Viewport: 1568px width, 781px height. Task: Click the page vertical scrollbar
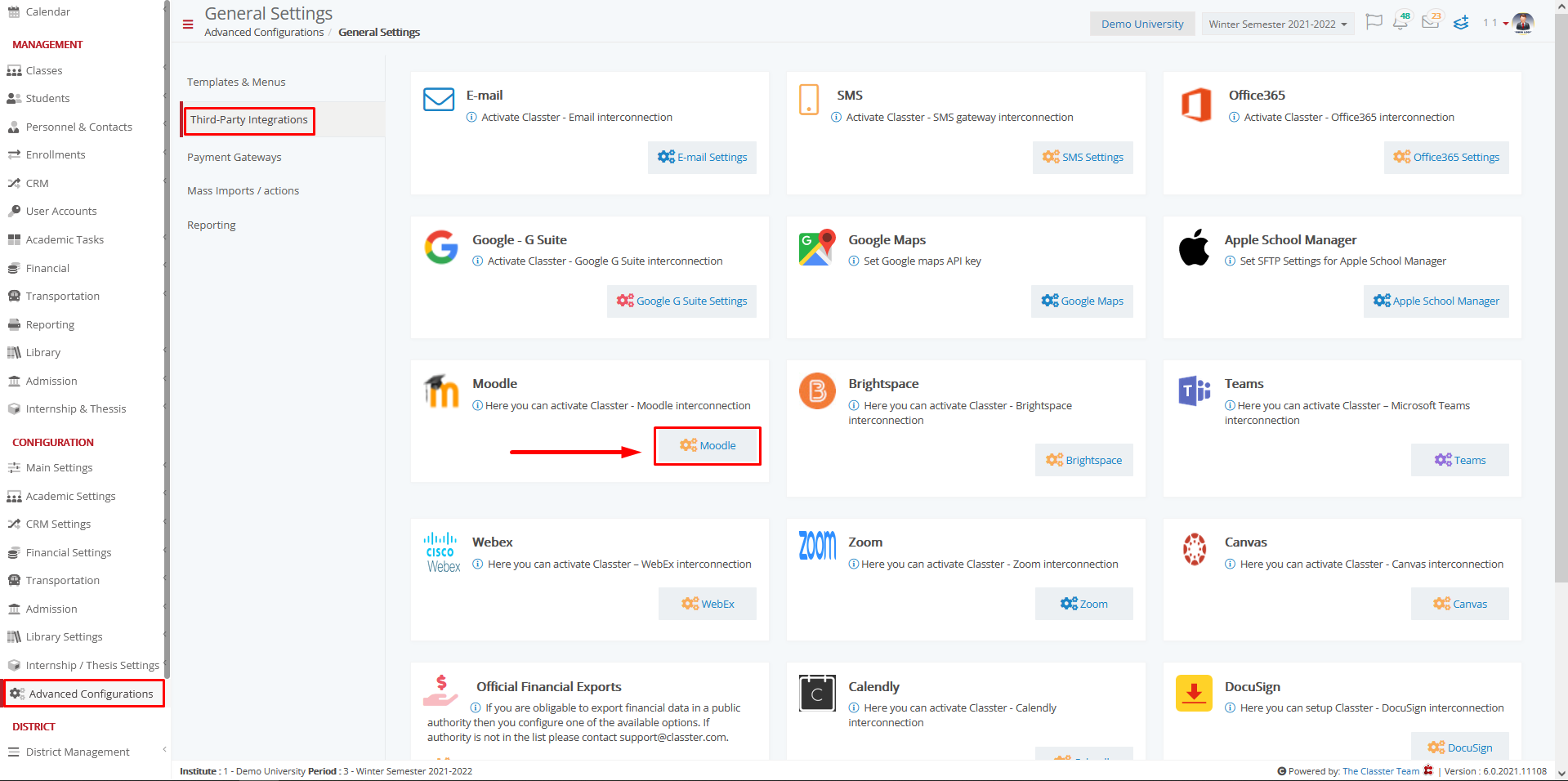click(1561, 297)
